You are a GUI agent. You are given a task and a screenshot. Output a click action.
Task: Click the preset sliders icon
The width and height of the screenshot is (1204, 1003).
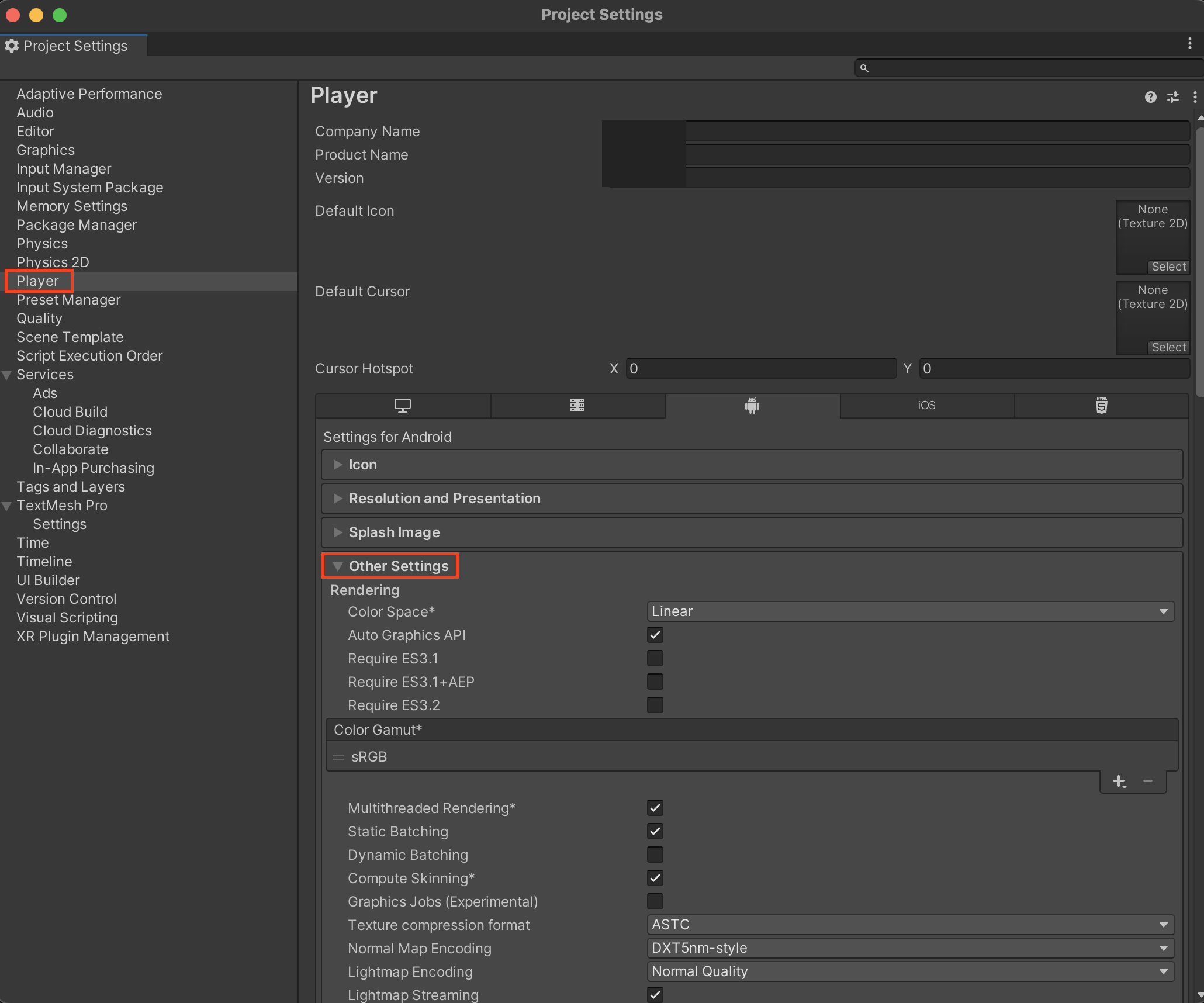point(1172,97)
